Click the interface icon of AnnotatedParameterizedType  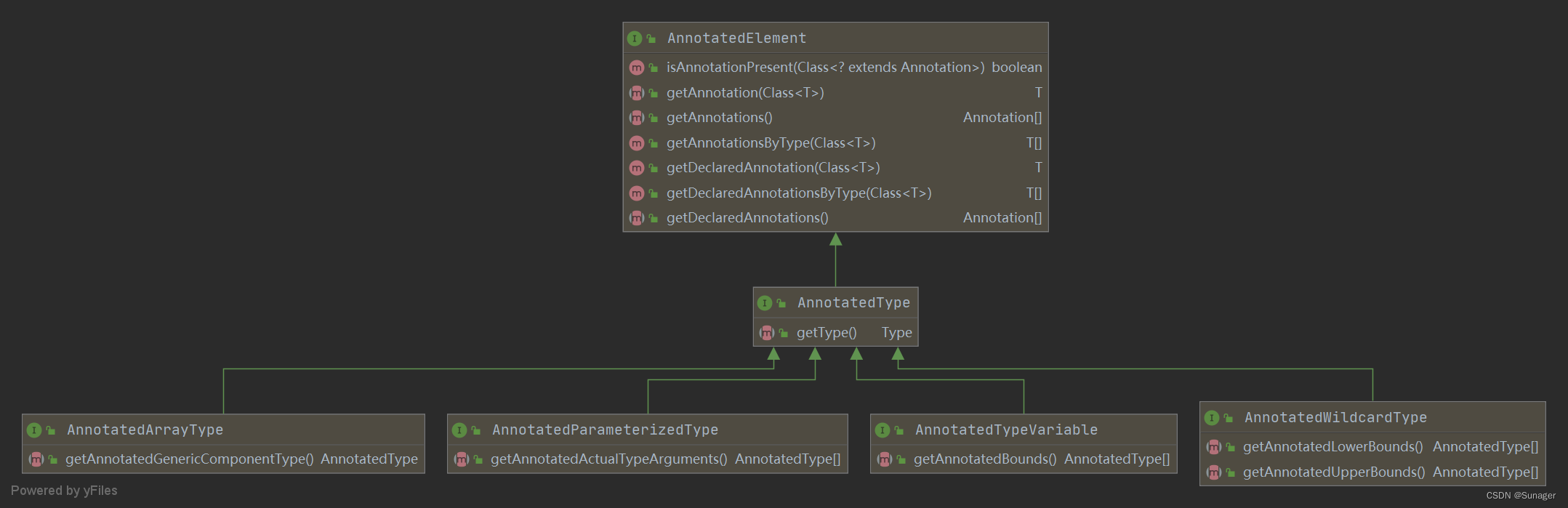click(459, 430)
